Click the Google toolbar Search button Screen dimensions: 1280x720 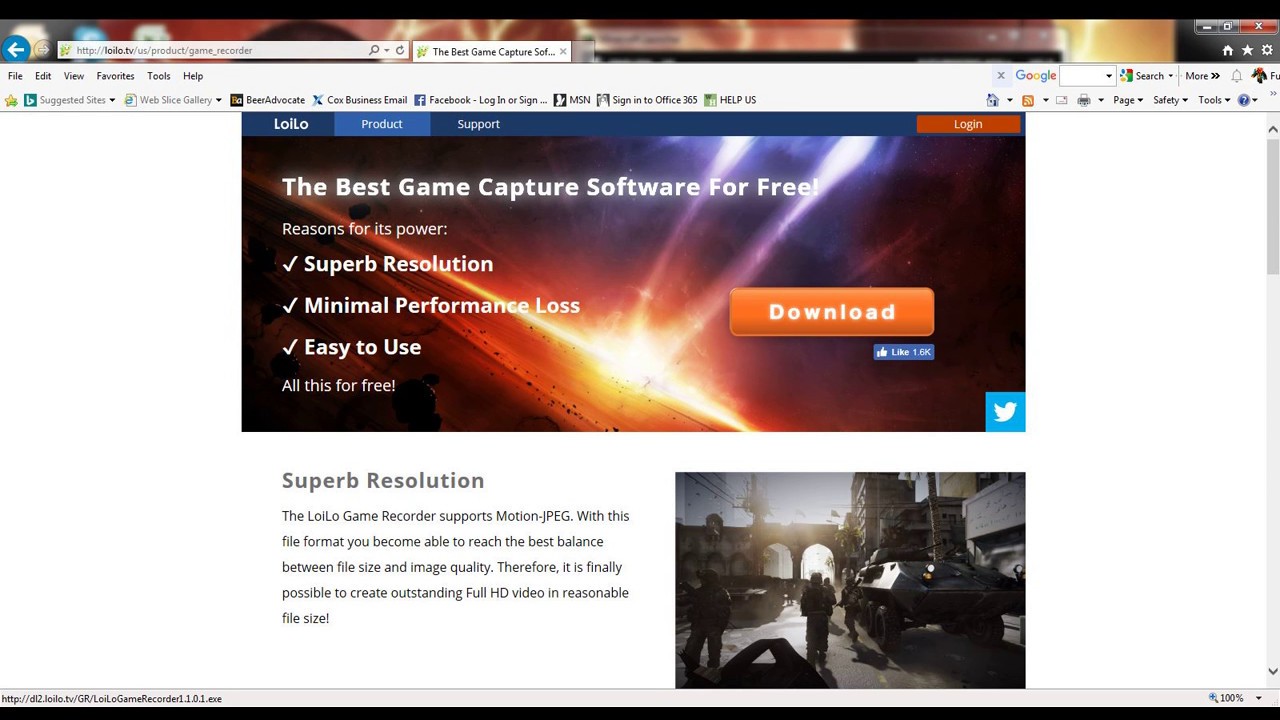point(1141,76)
